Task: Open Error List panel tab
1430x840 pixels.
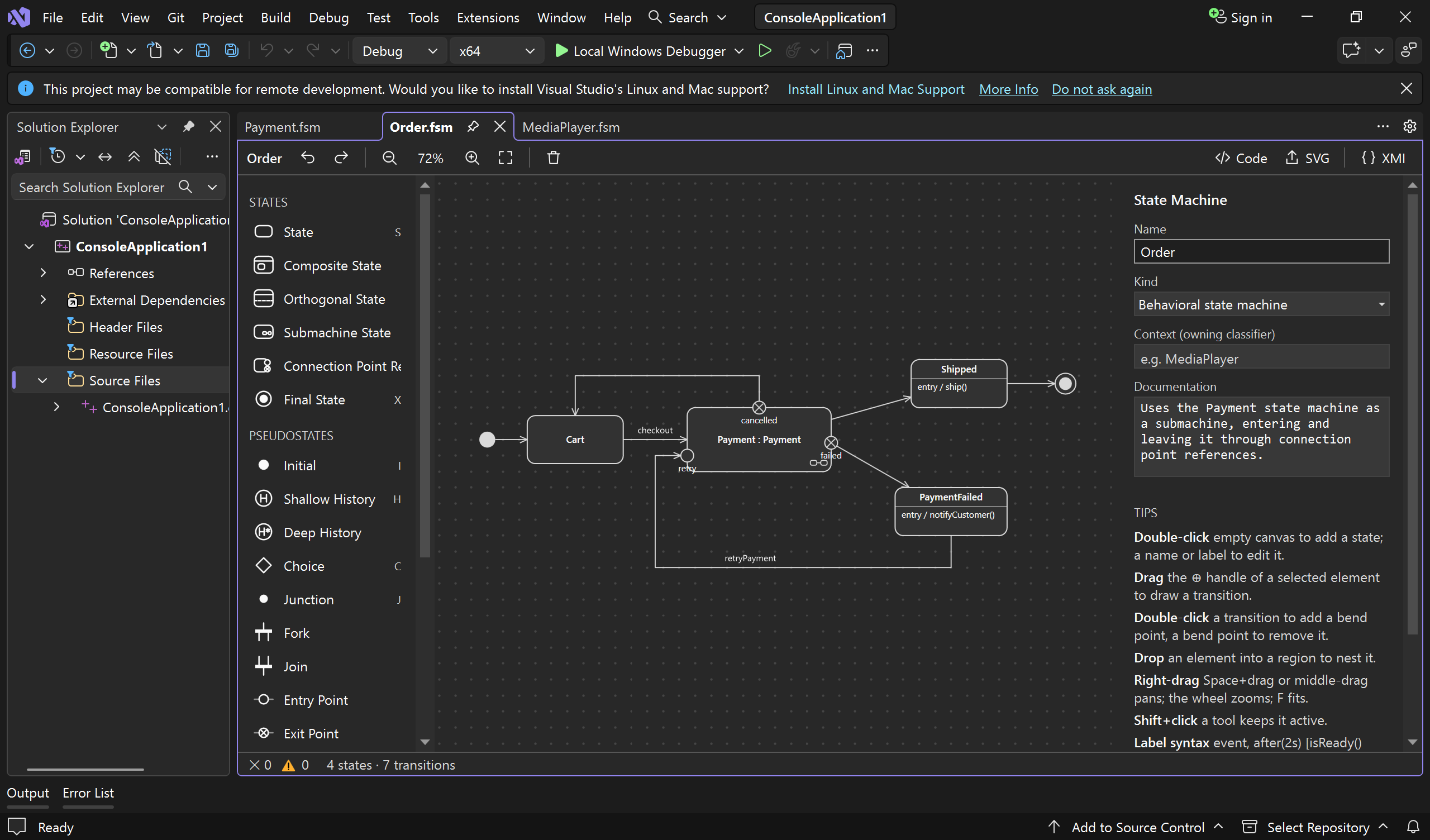Action: (x=88, y=793)
